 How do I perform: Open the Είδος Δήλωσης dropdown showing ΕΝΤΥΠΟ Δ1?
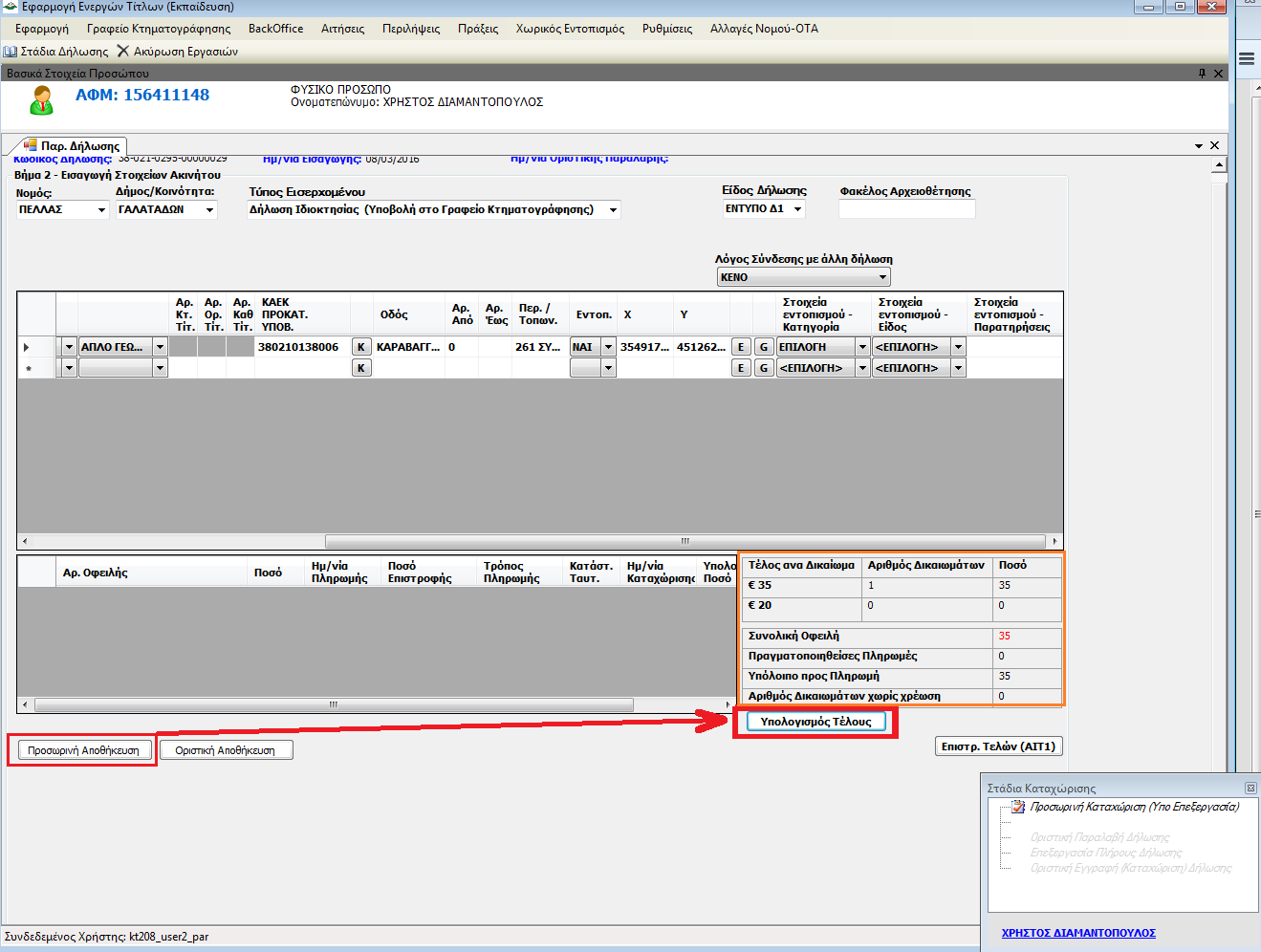coord(797,208)
